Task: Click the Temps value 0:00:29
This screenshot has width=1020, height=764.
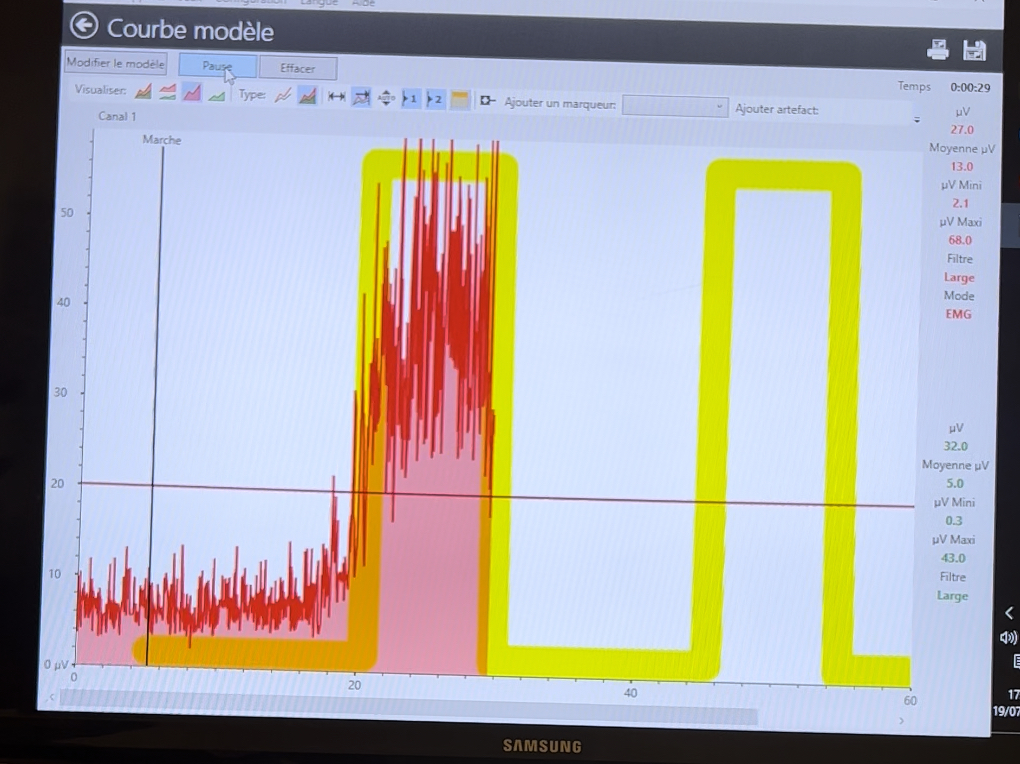Action: pyautogui.click(x=970, y=88)
